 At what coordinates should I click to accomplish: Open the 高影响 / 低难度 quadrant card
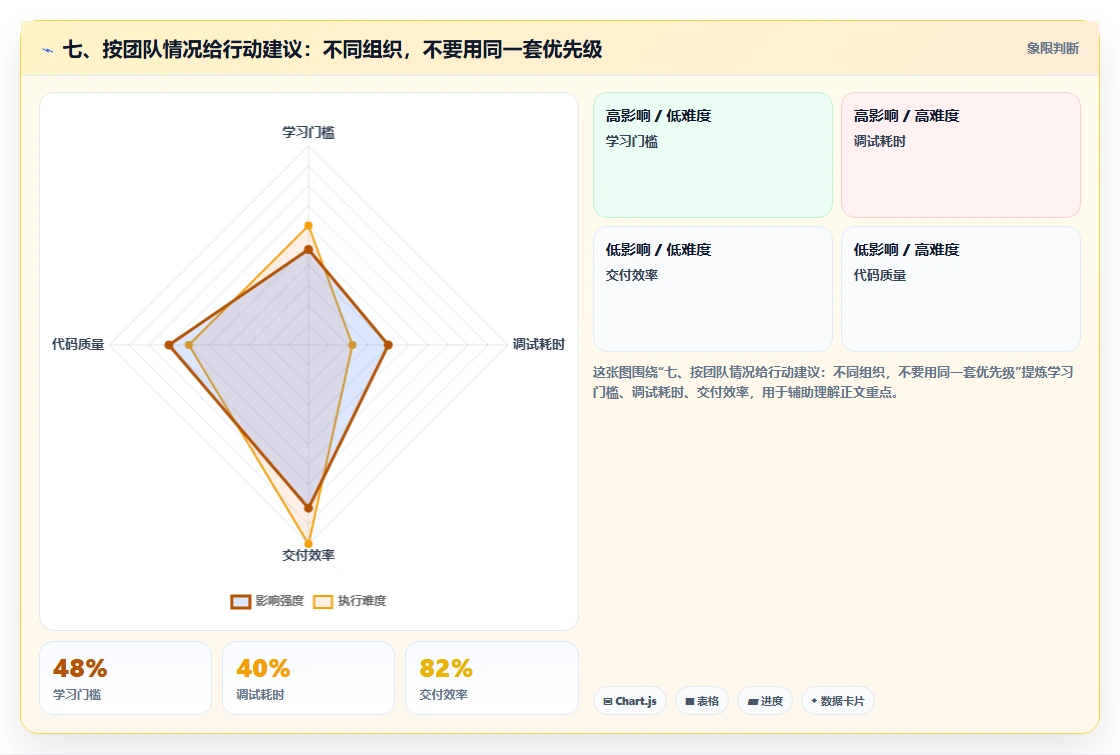coord(713,155)
